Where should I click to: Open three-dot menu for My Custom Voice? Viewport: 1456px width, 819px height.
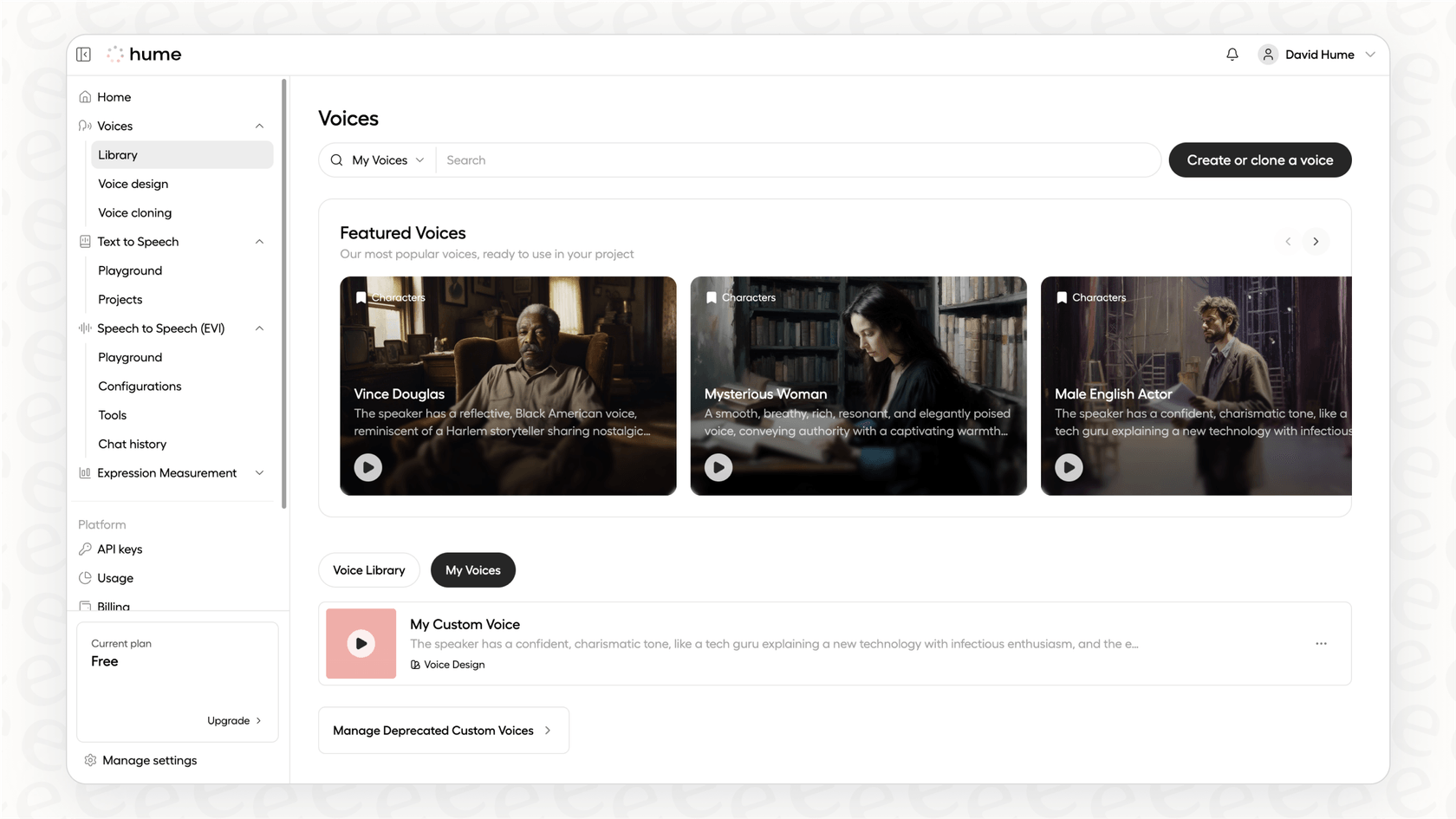1321,643
